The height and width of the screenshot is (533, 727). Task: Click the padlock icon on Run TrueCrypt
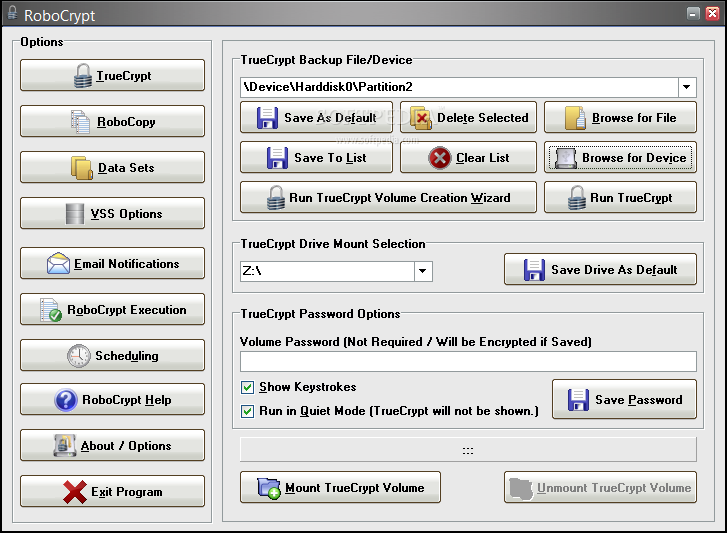tap(577, 198)
